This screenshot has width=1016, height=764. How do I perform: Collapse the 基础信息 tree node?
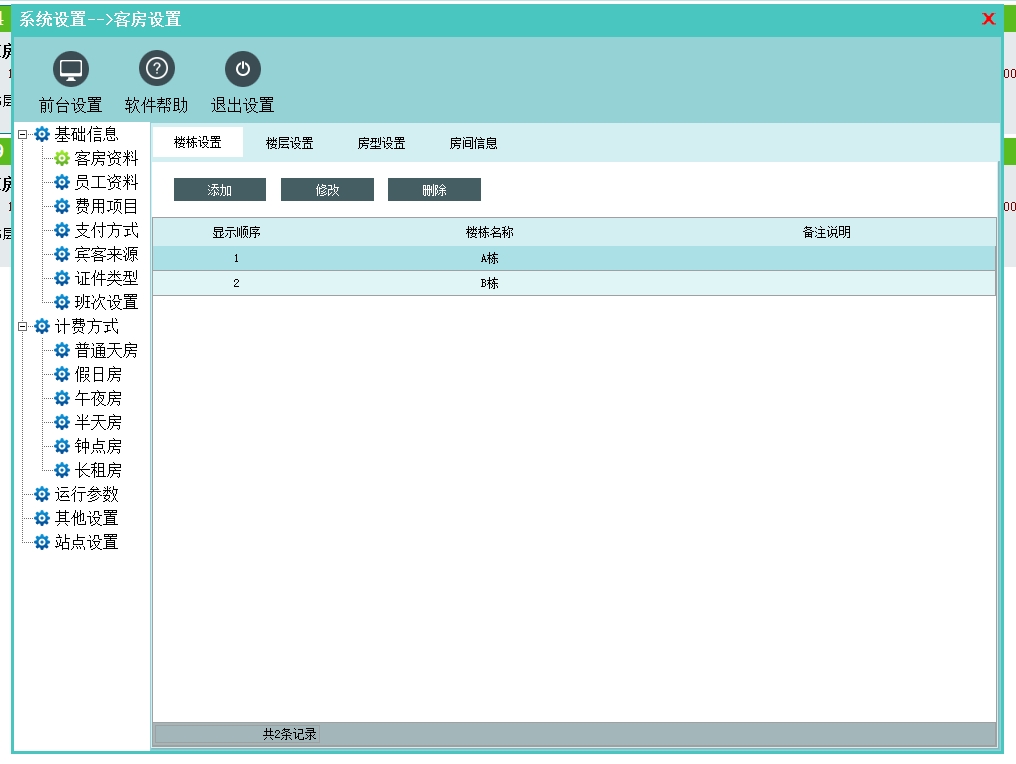coord(23,134)
